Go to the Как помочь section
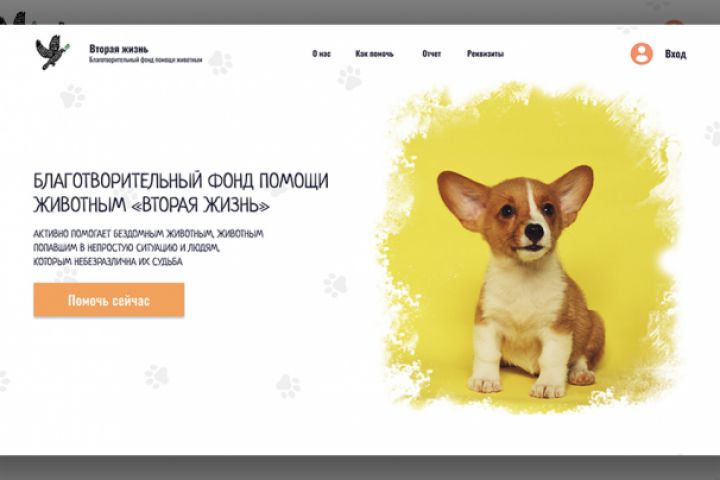 (374, 54)
